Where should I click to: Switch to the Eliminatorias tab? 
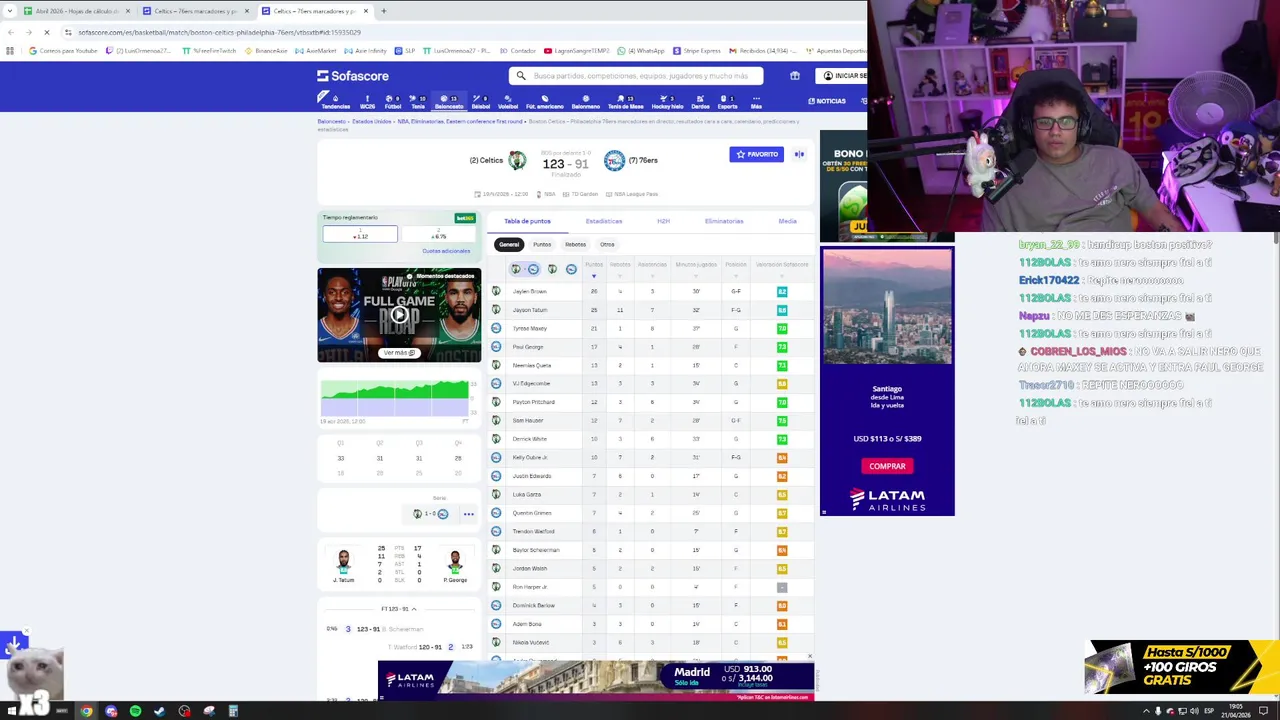pos(724,221)
